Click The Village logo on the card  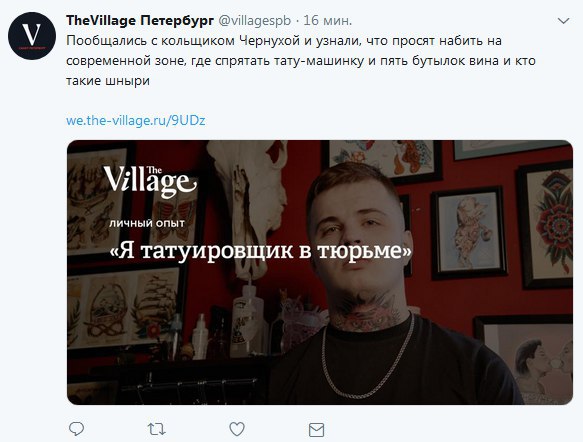[x=150, y=181]
